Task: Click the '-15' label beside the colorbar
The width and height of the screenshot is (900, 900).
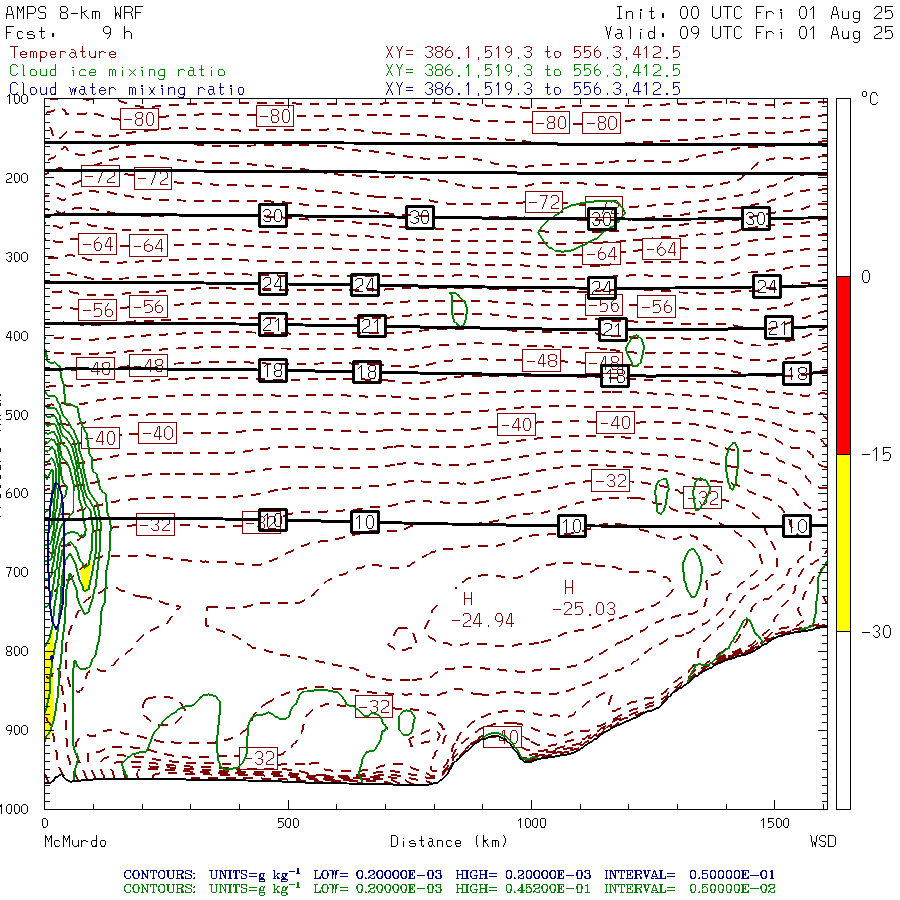Action: (x=876, y=455)
